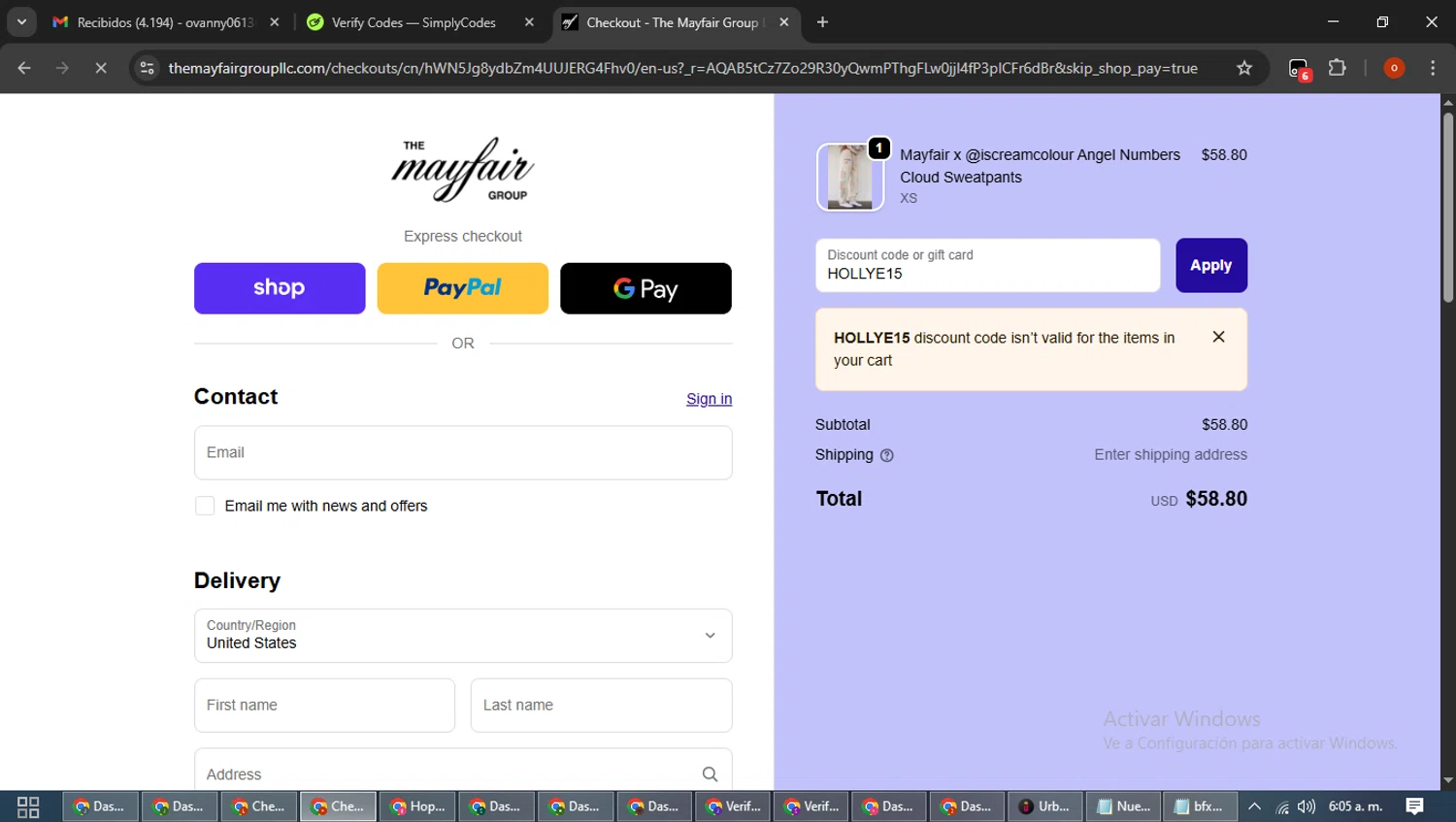Open the Country/Region dropdown
This screenshot has width=1456, height=822.
point(463,636)
